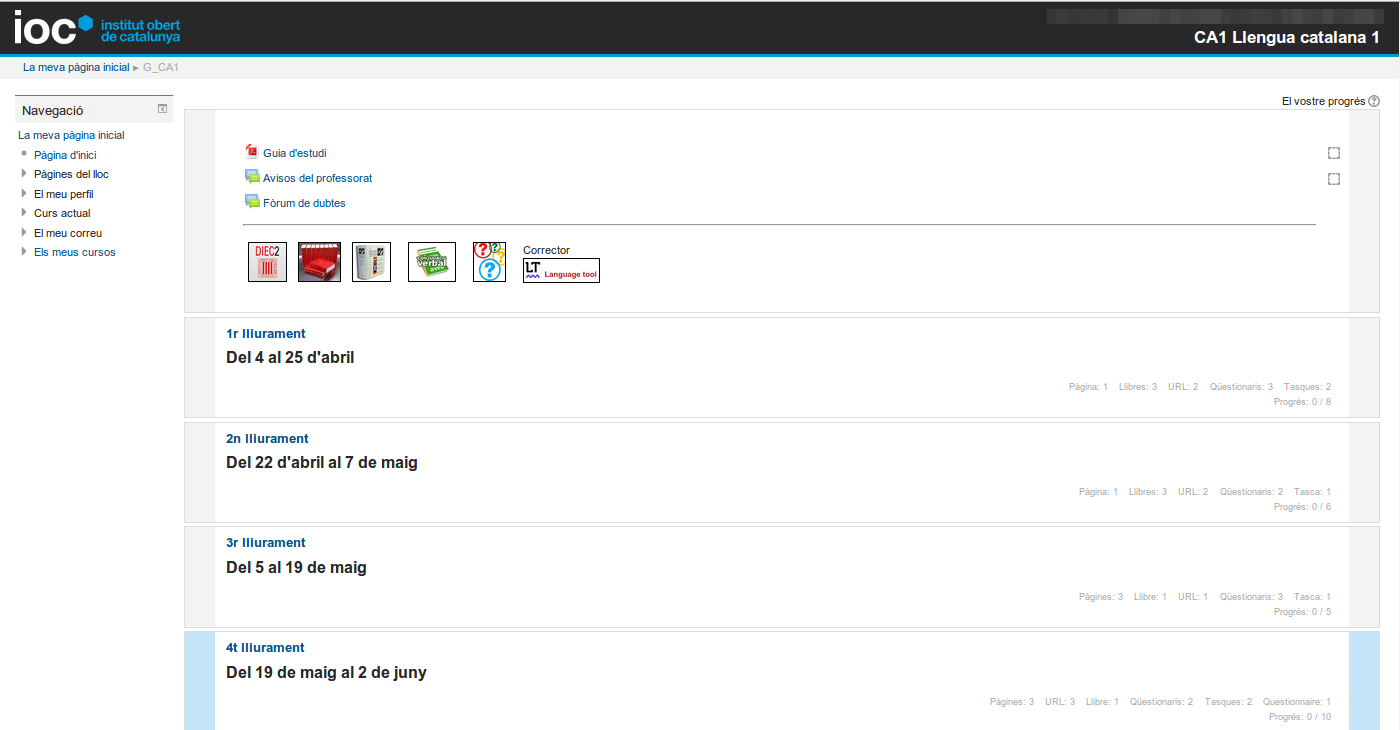The image size is (1400, 730).
Task: Open the 1r lliurament section link
Action: click(x=266, y=334)
